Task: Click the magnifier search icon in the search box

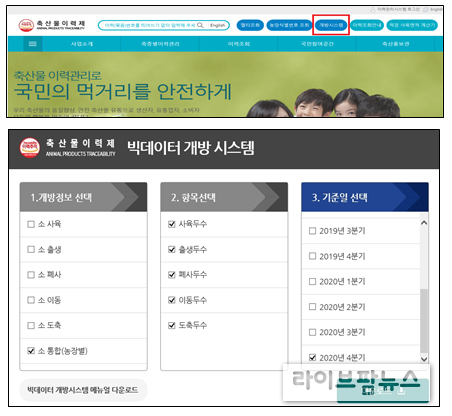Action: (x=200, y=25)
